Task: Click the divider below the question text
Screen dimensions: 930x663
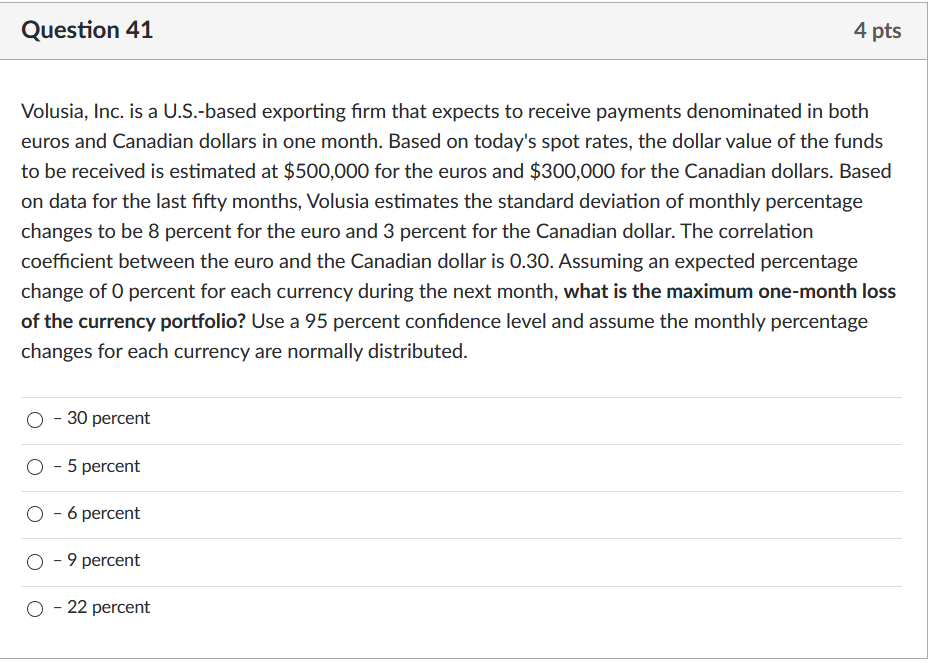Action: point(465,394)
